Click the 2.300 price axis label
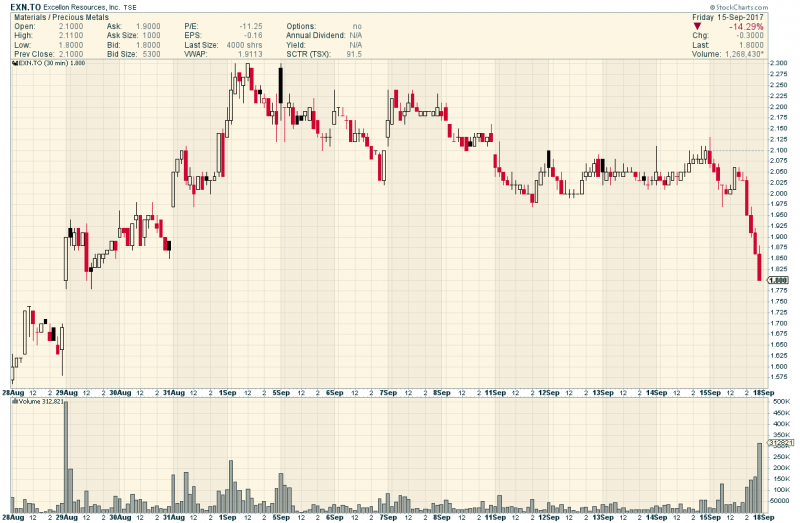Screen dimensions: 800x523 (x=779, y=65)
